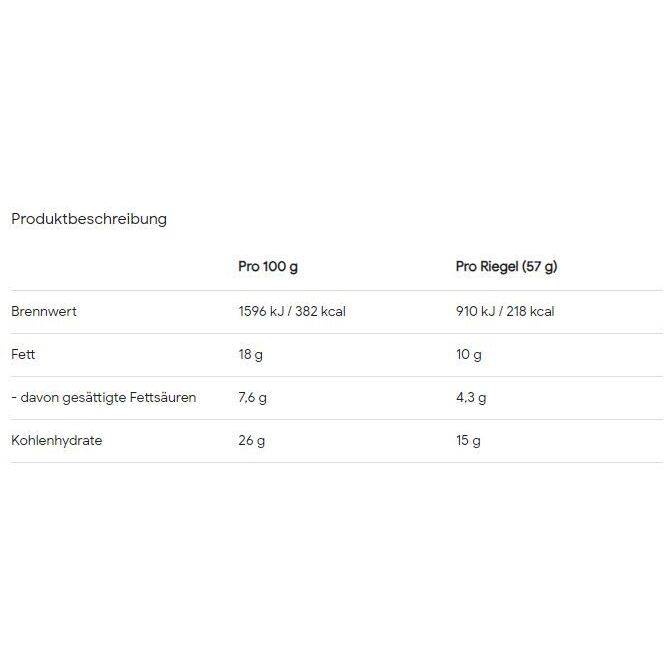Viewport: 670px width, 671px height.
Task: Select the 4,3 g saturated fat value
Action: (x=471, y=398)
